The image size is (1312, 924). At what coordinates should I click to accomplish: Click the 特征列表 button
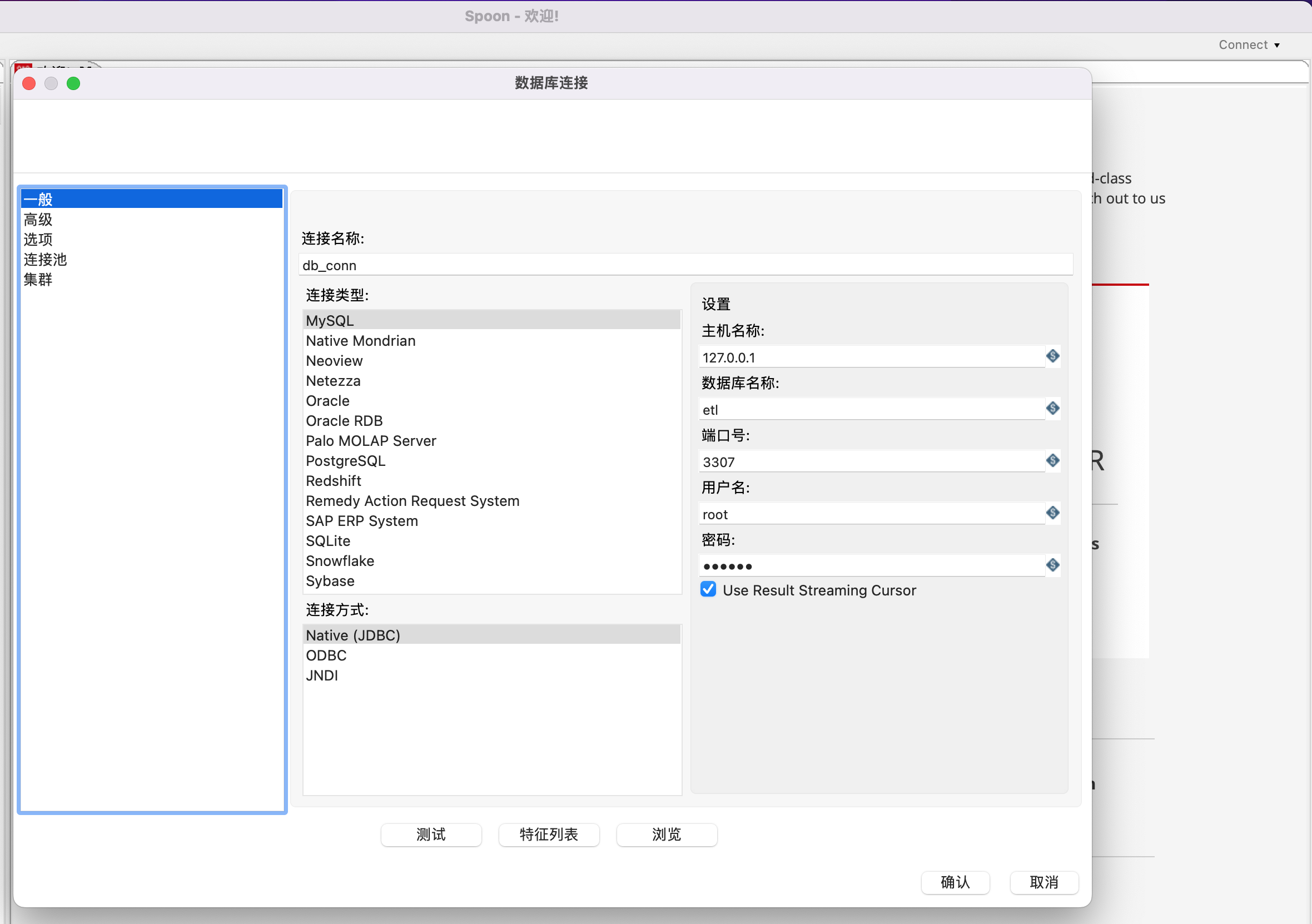coord(549,834)
